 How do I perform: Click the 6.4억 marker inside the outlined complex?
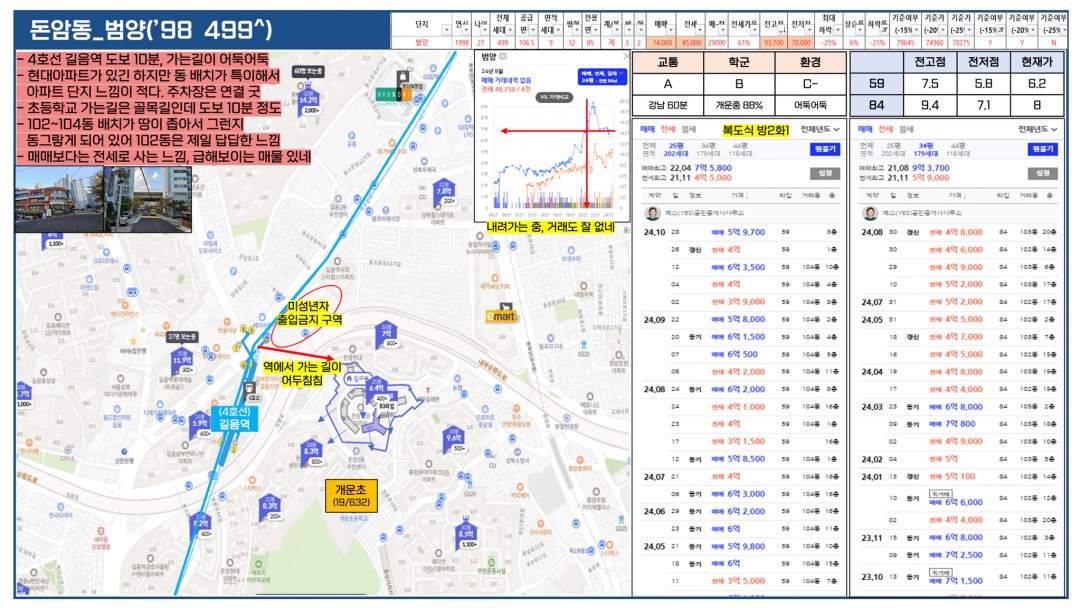(x=377, y=389)
